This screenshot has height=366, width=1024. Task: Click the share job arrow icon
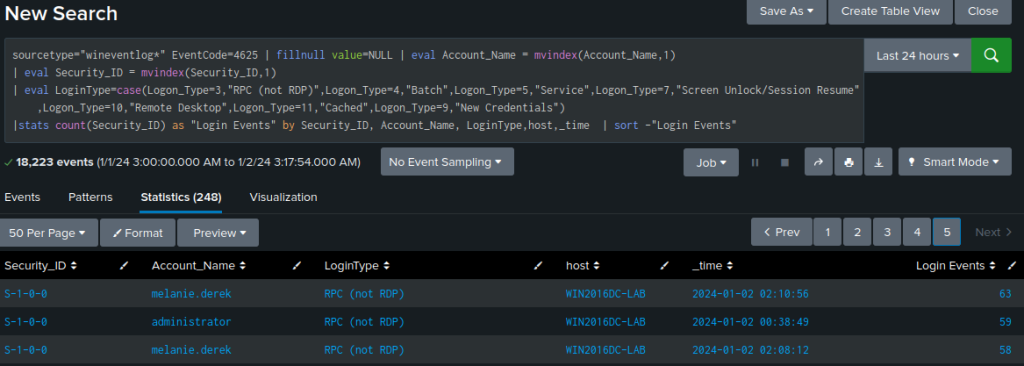tap(818, 162)
